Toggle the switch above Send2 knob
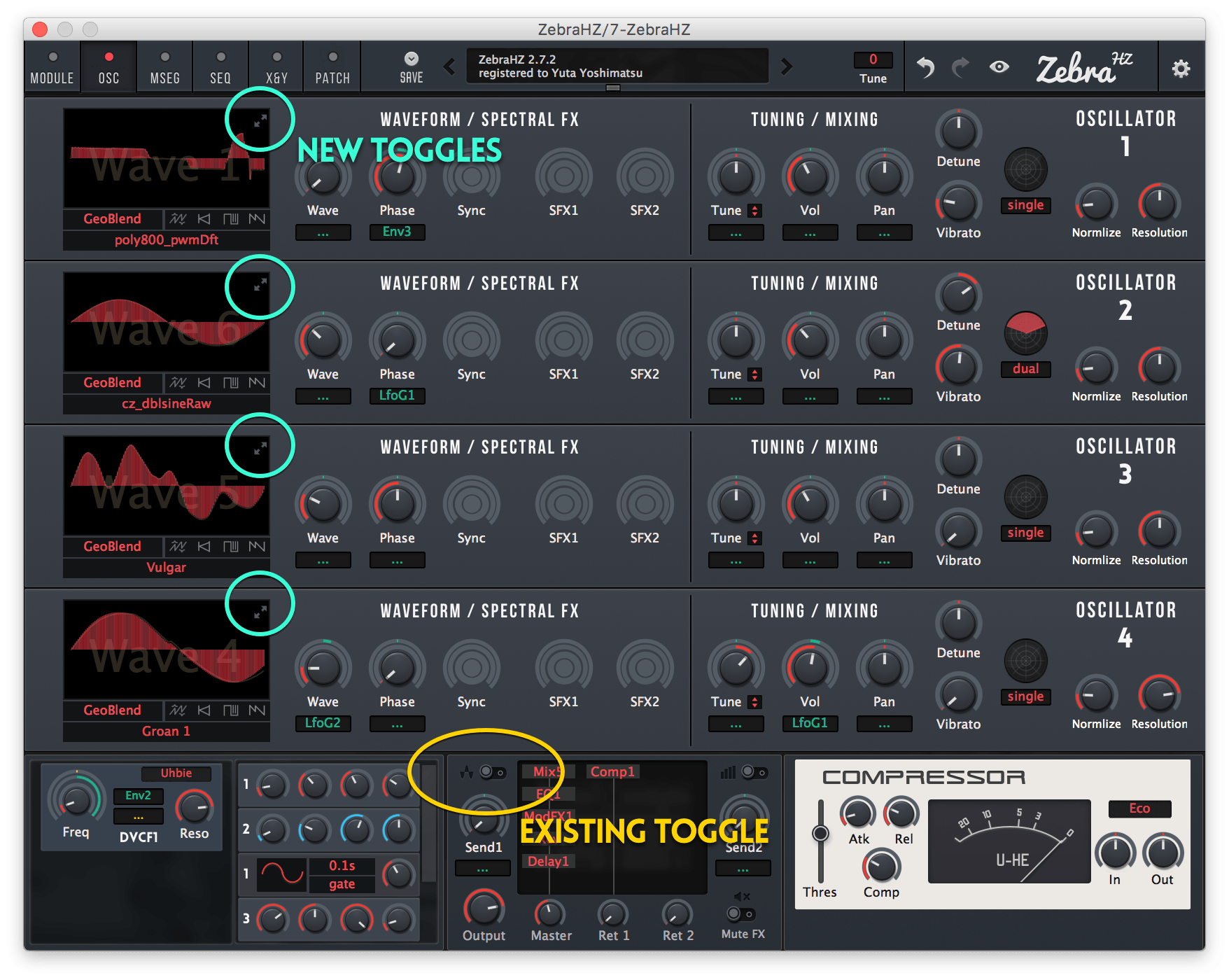Viewport: 1229px width, 980px height. point(754,772)
